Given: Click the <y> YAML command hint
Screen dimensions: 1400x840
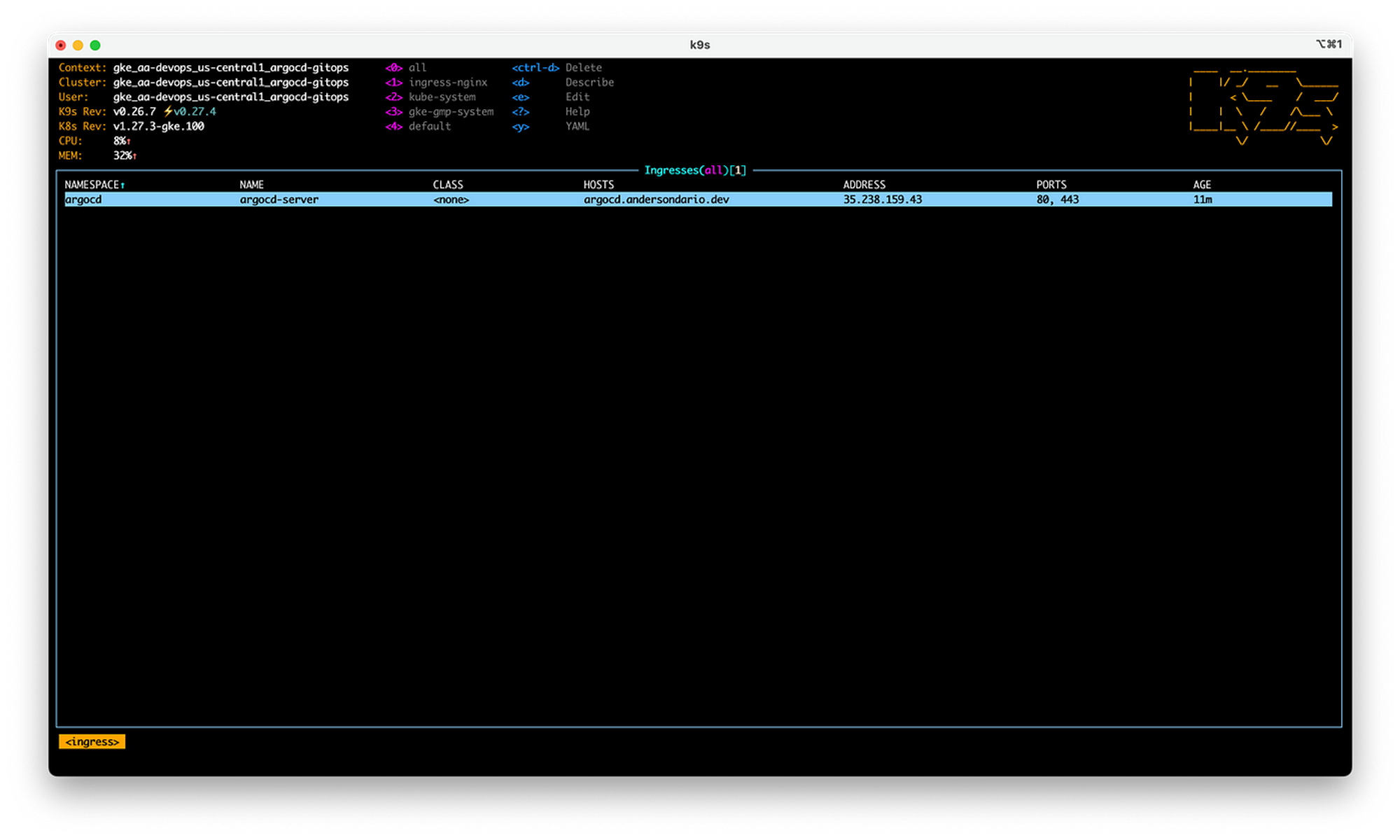Looking at the screenshot, I should (550, 127).
